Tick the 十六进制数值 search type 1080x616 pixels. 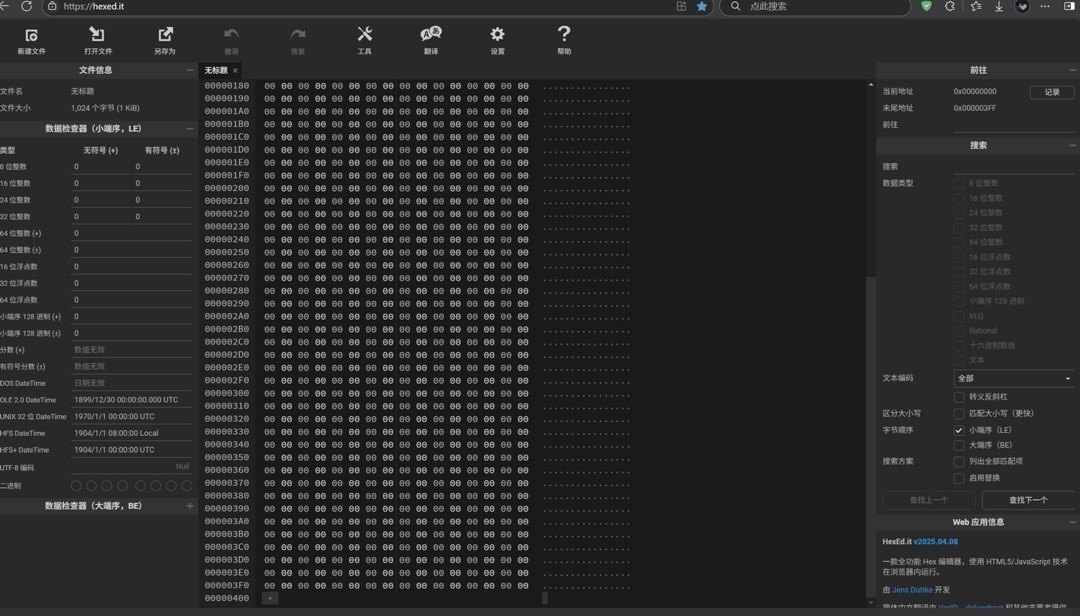[x=959, y=345]
